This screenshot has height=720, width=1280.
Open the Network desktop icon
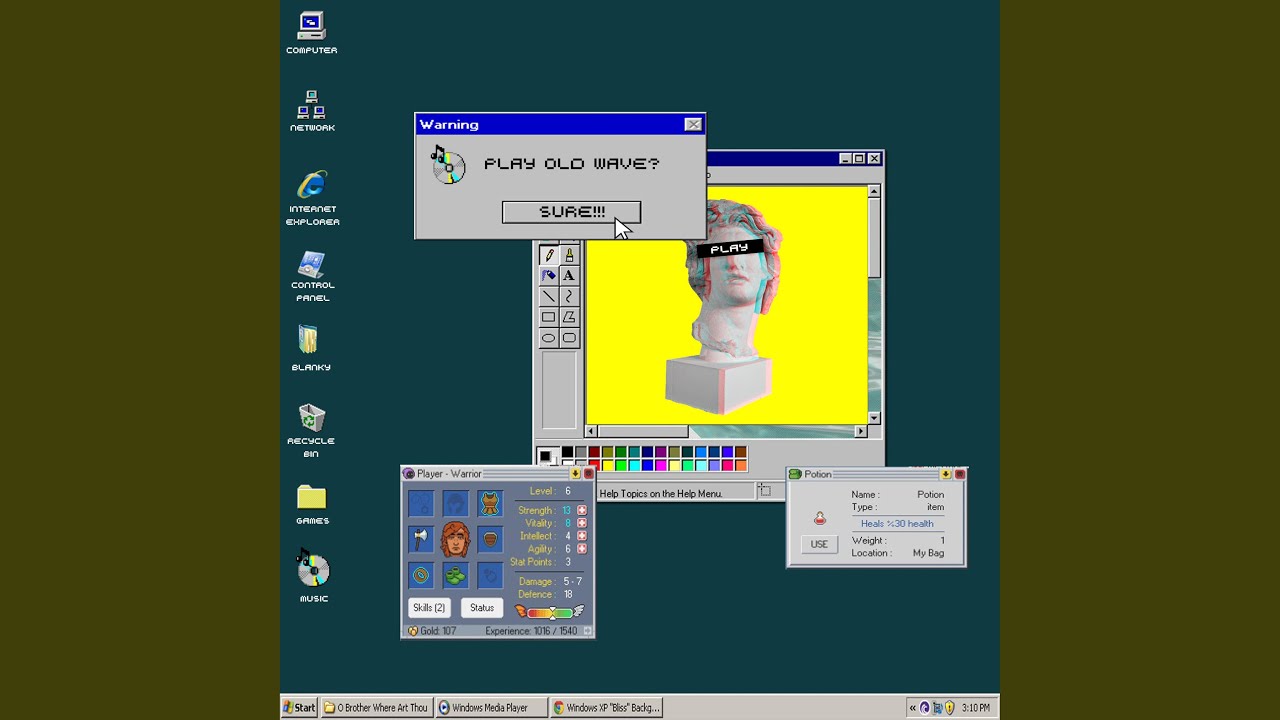point(312,110)
